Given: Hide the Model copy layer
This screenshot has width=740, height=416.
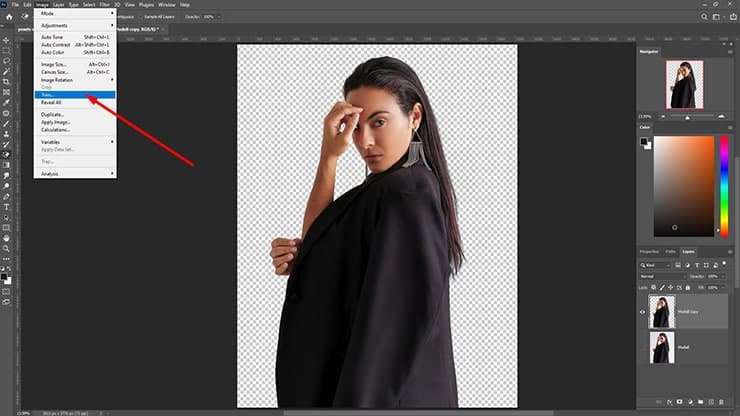Looking at the screenshot, I should (x=642, y=312).
